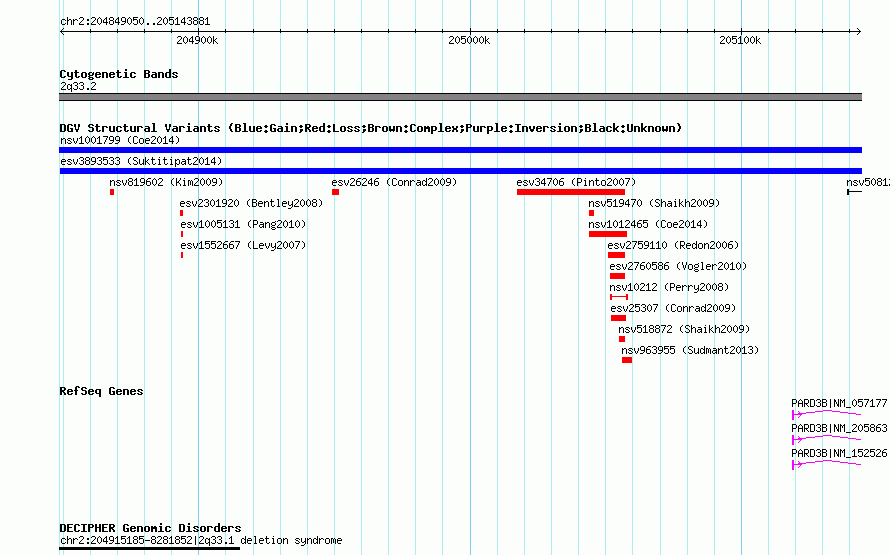Select esv1005131 (Pang2010) label

tap(243, 224)
